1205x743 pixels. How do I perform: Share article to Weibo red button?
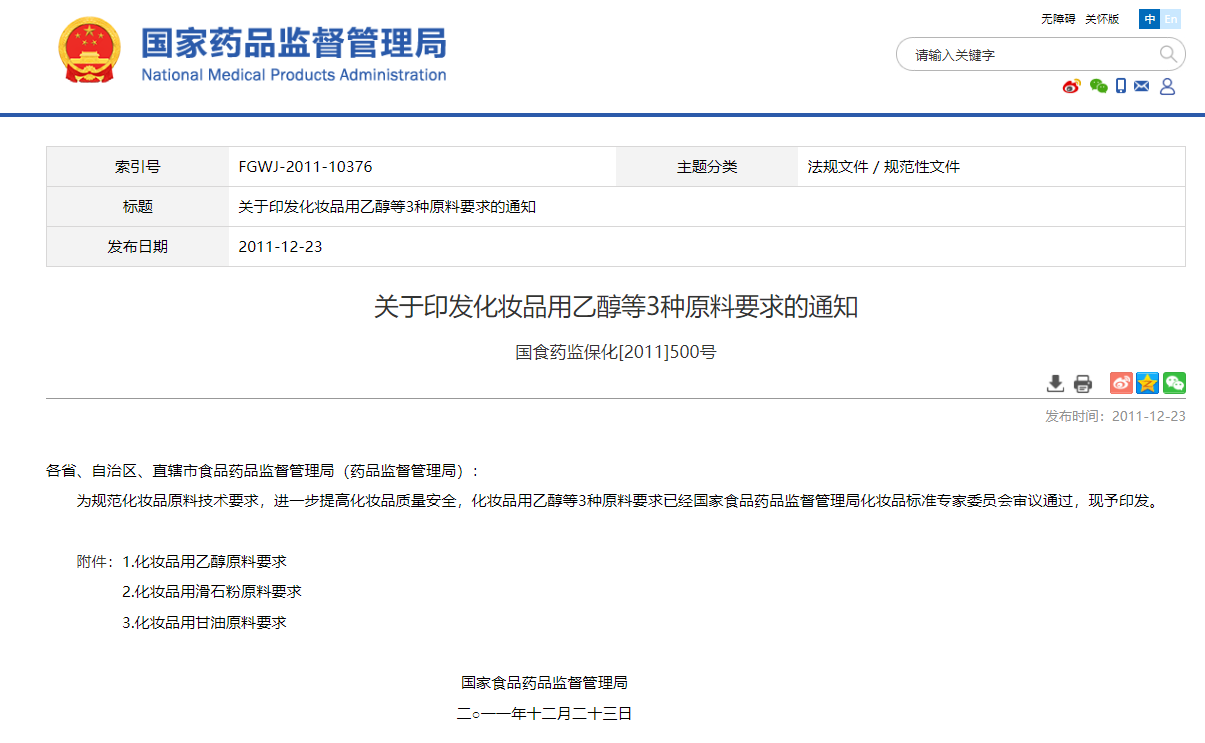(x=1121, y=383)
